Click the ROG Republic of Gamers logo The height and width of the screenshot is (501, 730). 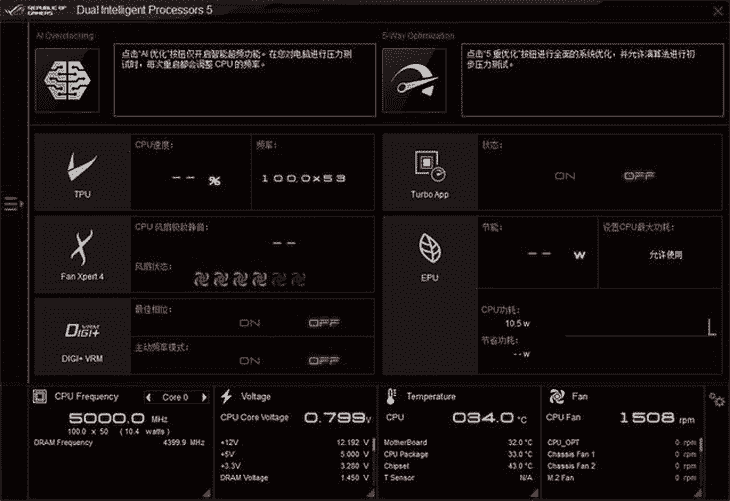35,10
